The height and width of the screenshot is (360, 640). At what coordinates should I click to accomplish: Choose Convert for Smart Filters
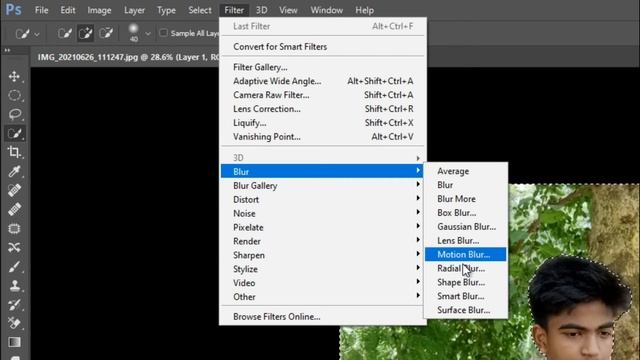point(322,47)
